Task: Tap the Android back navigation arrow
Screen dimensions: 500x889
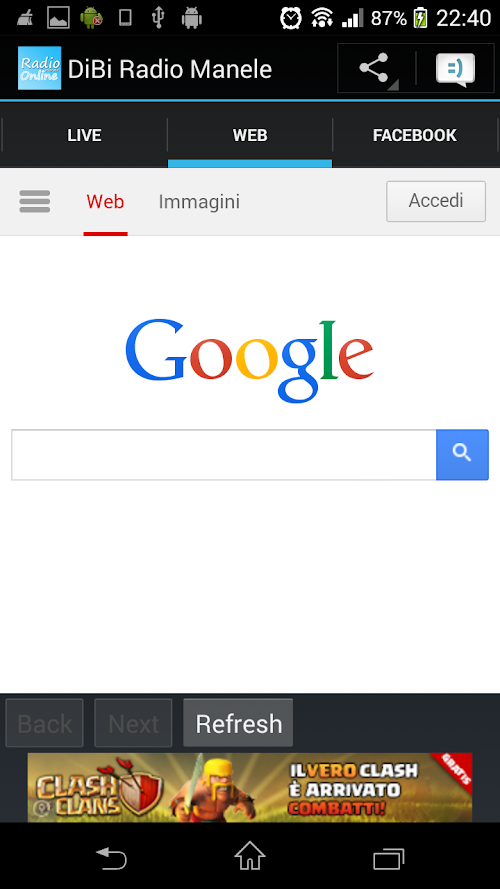Action: pyautogui.click(x=112, y=857)
